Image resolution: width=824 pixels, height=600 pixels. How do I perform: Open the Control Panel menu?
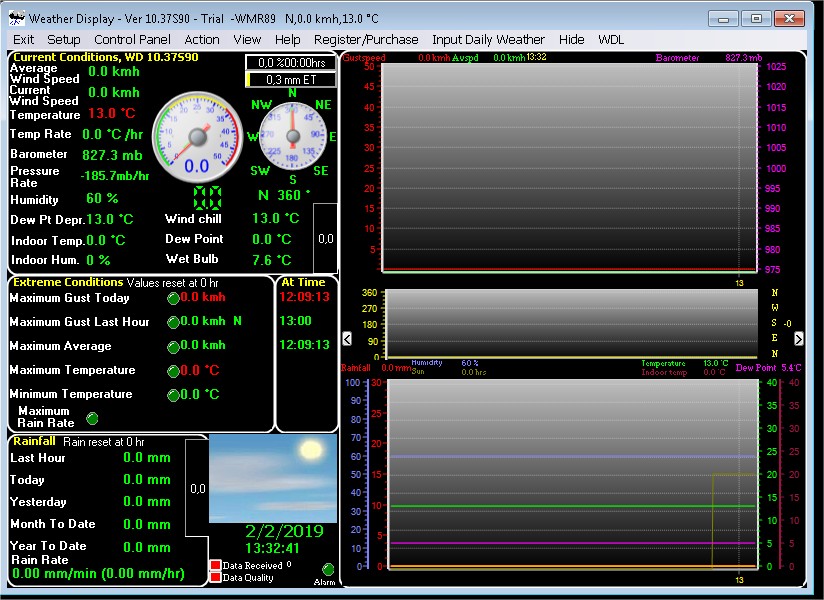[x=132, y=39]
